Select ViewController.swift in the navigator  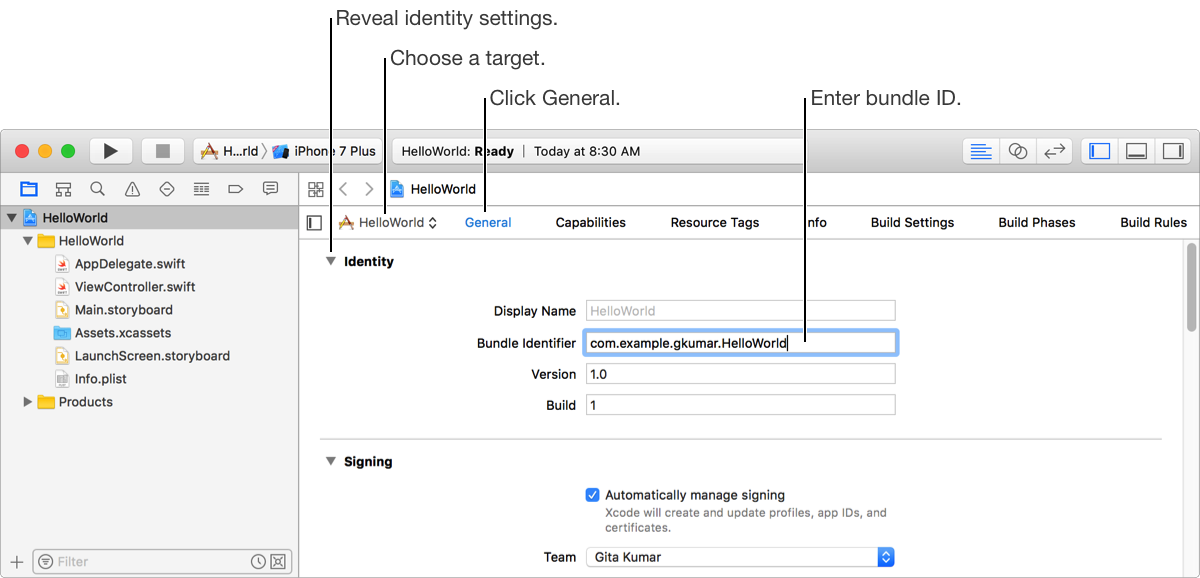coord(135,287)
